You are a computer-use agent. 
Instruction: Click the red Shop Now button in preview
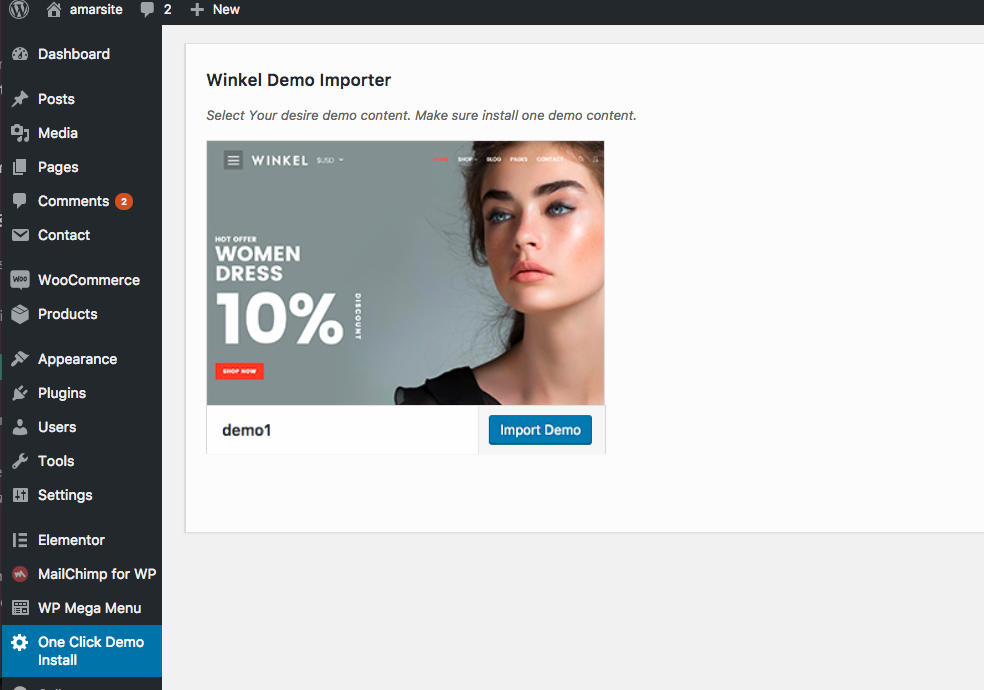tap(240, 371)
